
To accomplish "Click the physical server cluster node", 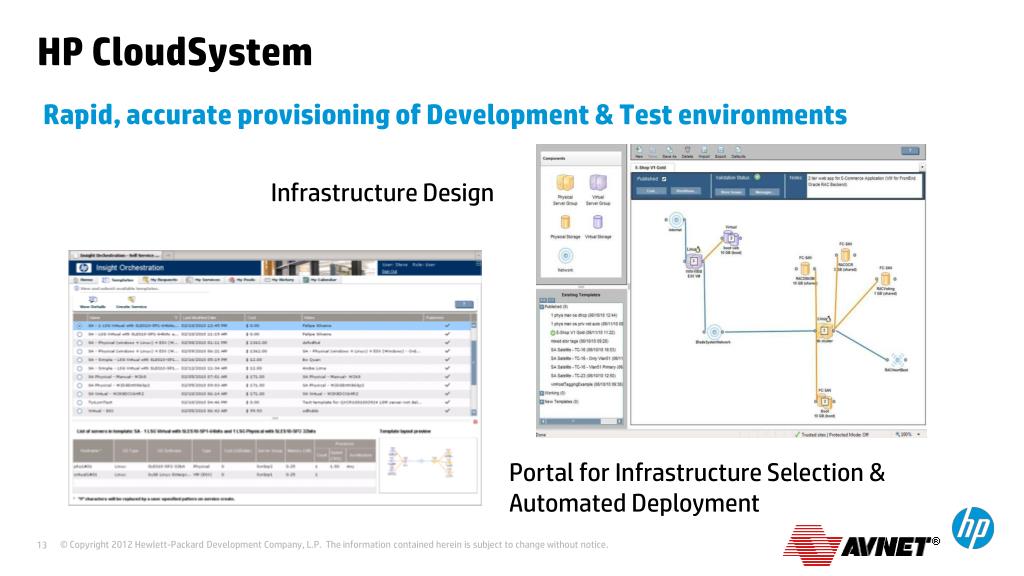I will click(x=824, y=331).
